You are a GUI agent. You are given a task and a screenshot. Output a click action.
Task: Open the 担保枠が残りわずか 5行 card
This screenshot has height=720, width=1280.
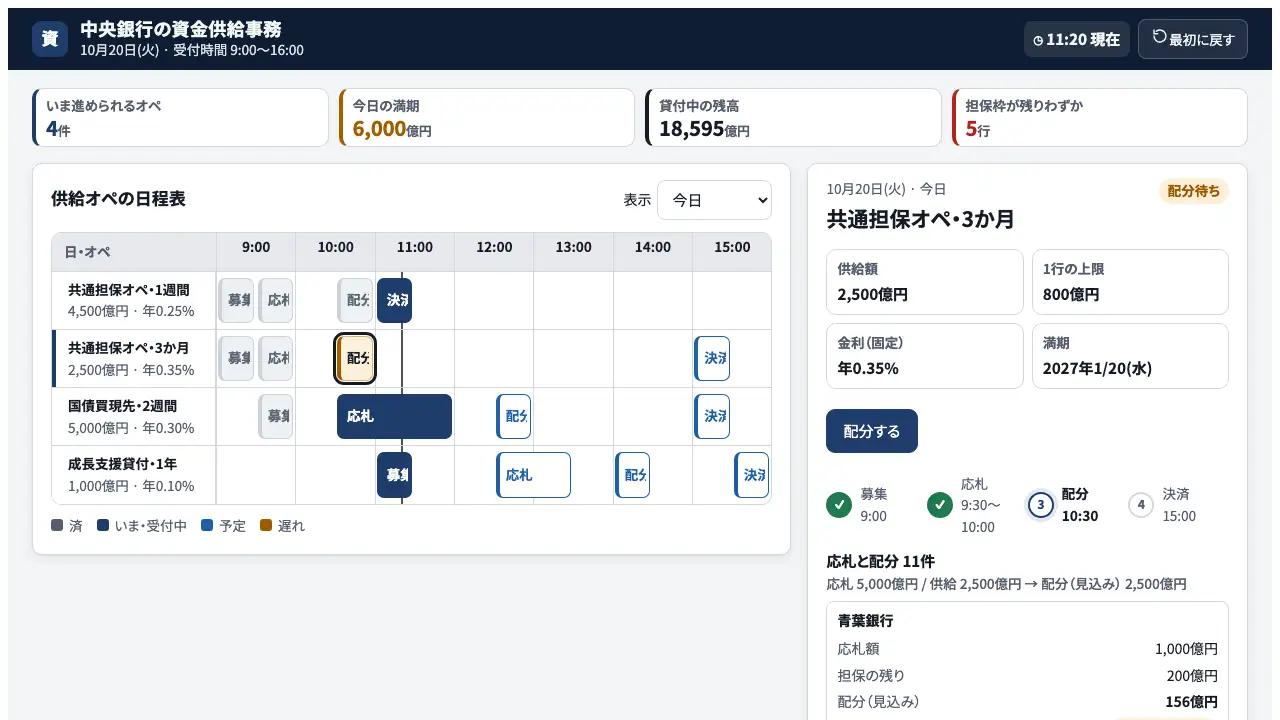1100,118
